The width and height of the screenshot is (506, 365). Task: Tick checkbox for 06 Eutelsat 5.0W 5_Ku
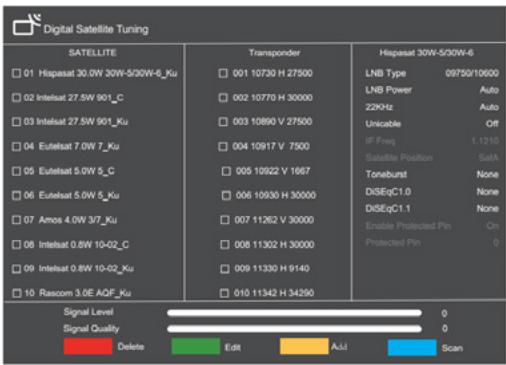coord(16,195)
